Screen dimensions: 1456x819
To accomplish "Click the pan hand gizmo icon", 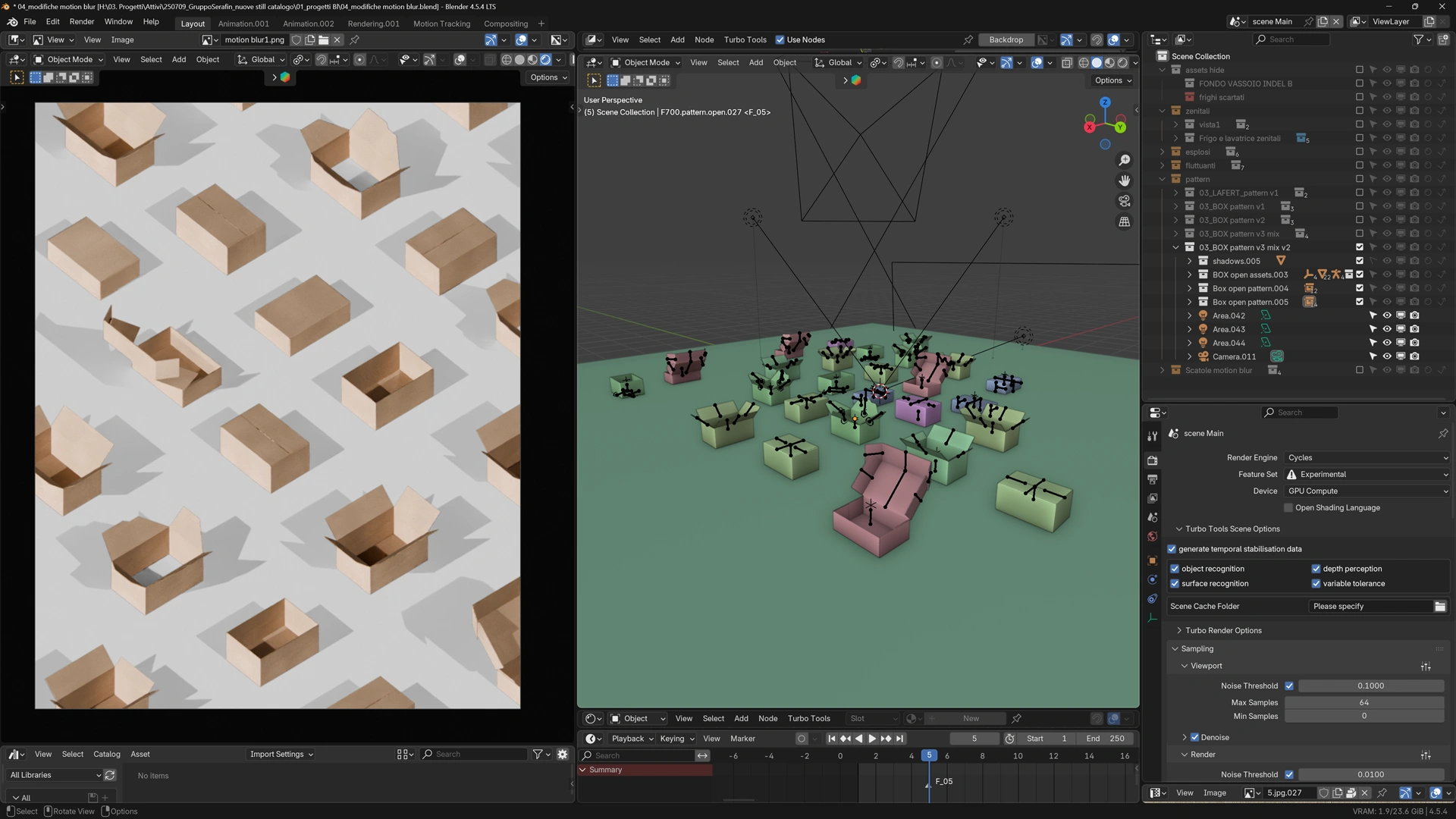I will (x=1125, y=180).
